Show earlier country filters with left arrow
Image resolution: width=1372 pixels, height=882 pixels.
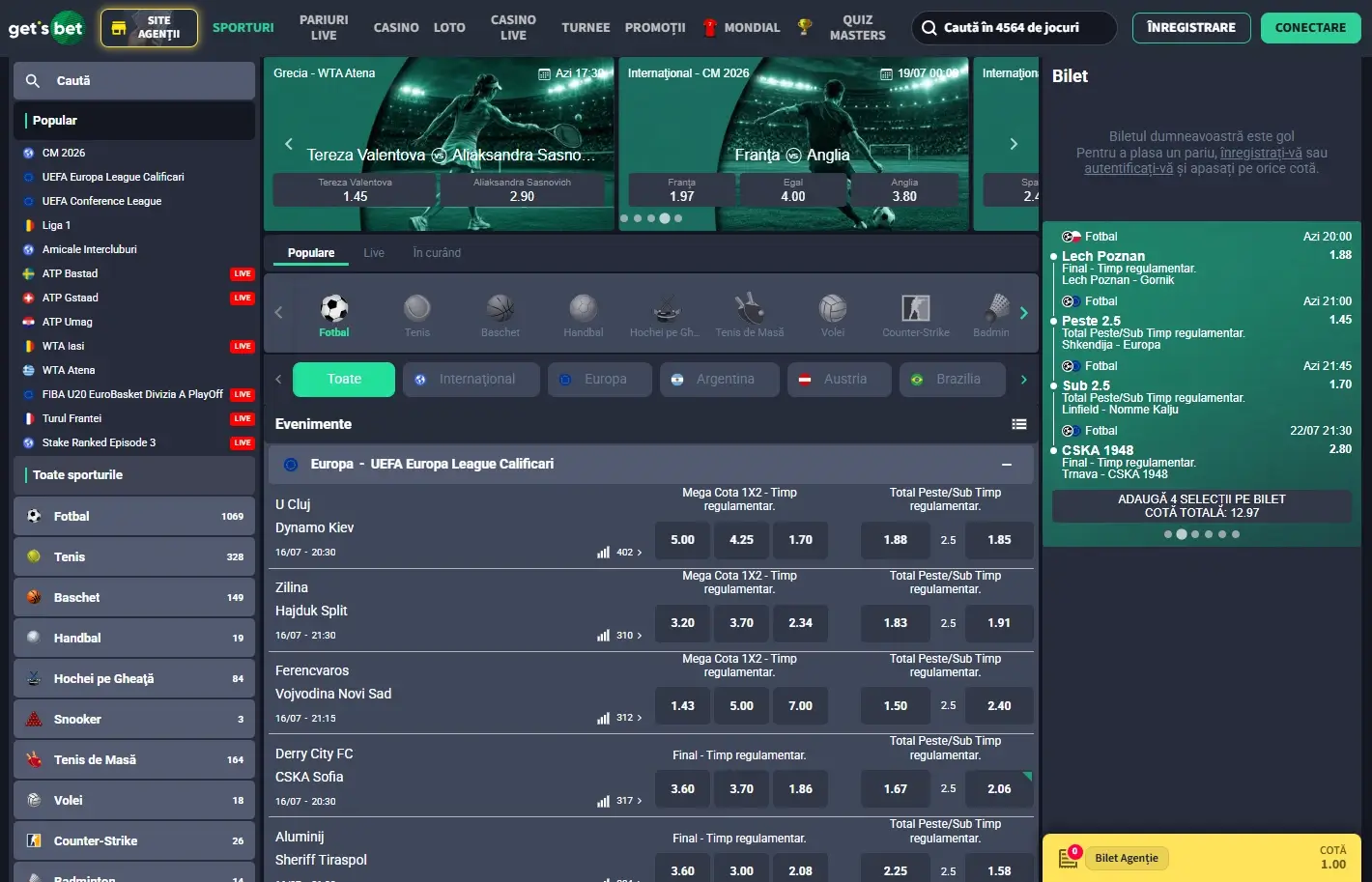coord(278,380)
